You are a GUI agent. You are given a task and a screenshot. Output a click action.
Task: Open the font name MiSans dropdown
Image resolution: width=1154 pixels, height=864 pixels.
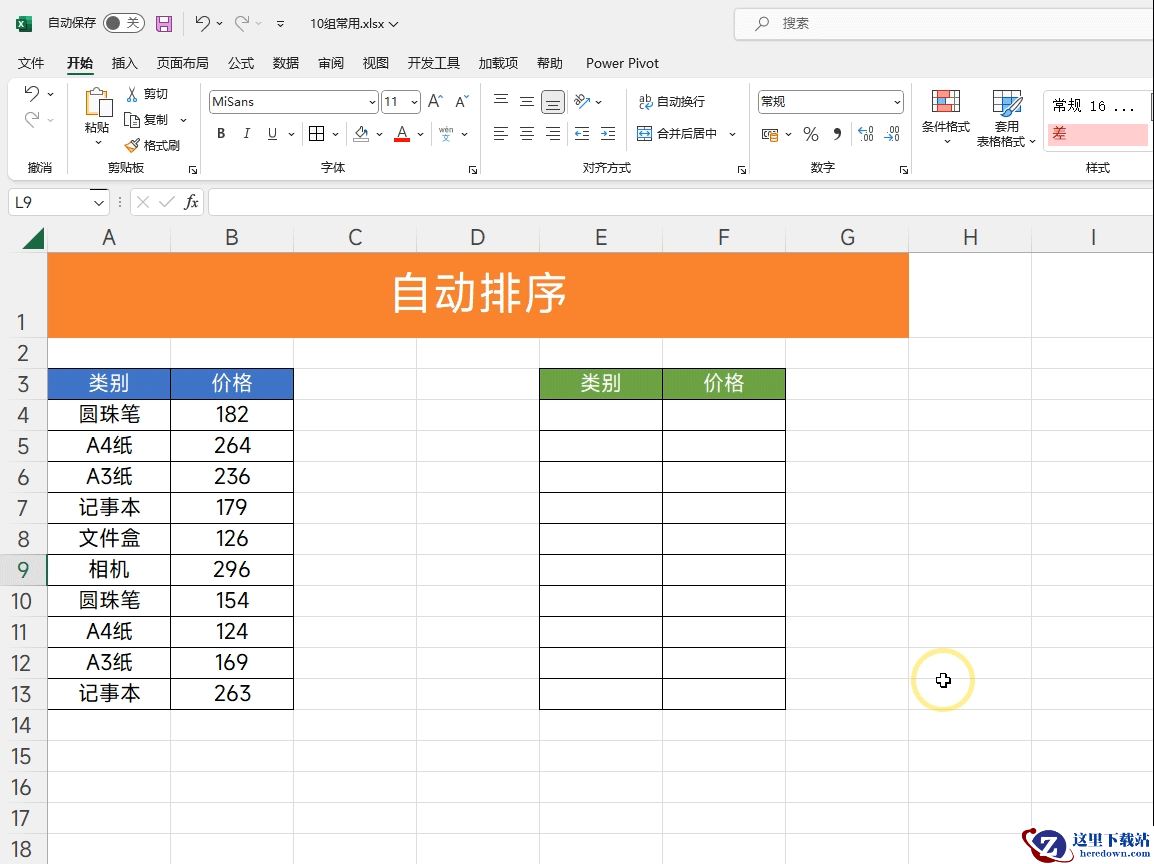pos(372,102)
